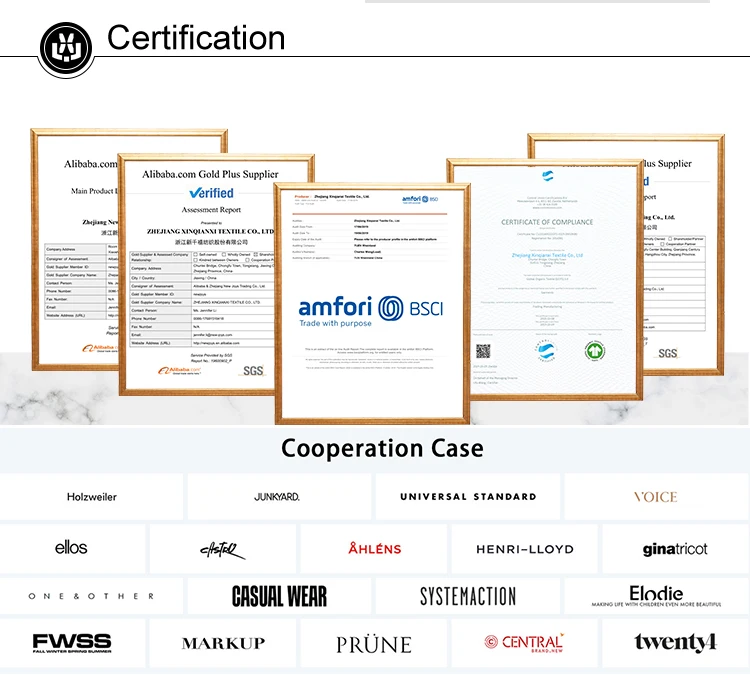The width and height of the screenshot is (750, 675).
Task: Select the ginatricot brand logo
Action: 675,549
